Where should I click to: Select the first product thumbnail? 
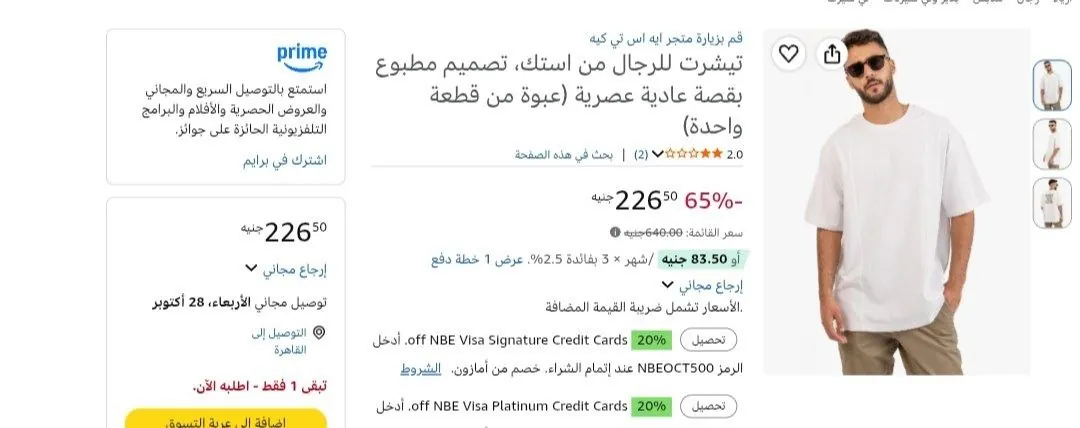(1052, 85)
